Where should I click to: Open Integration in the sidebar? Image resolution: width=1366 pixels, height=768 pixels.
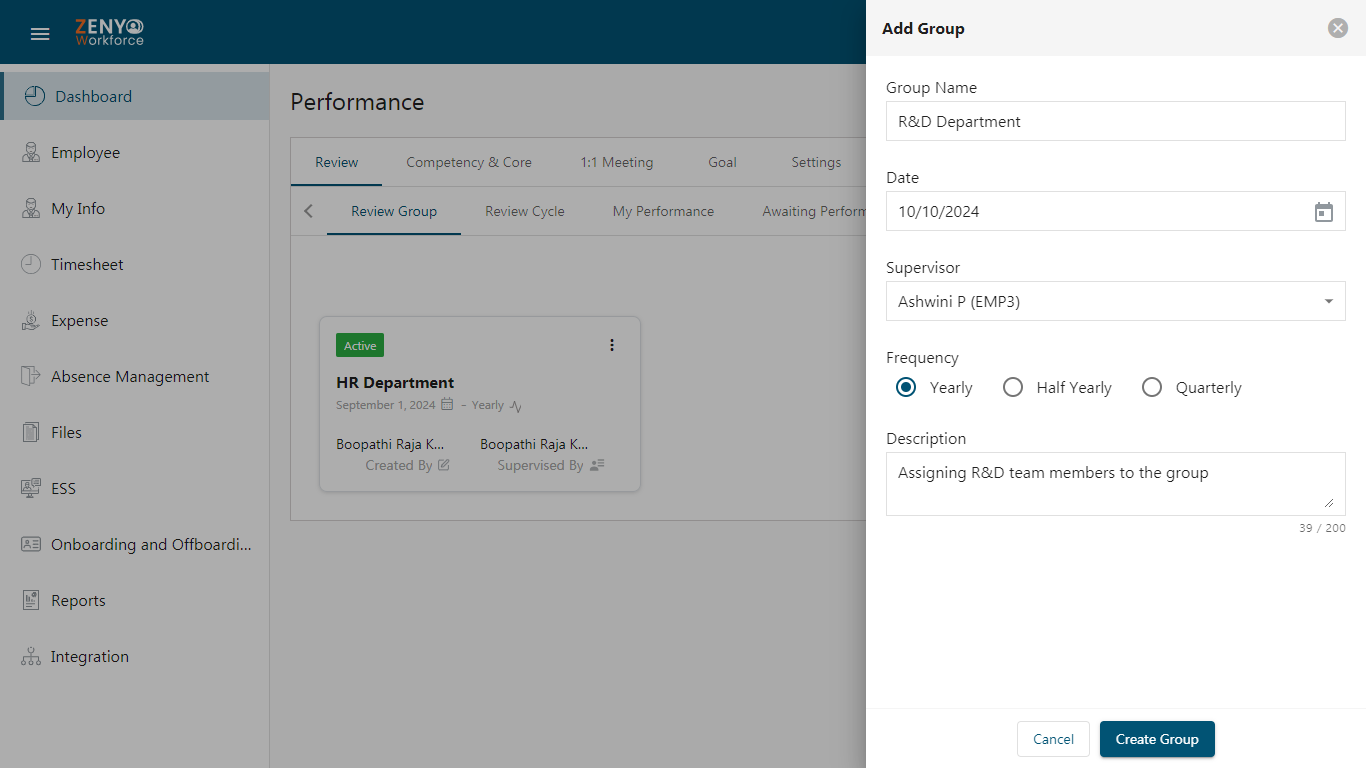click(x=135, y=656)
